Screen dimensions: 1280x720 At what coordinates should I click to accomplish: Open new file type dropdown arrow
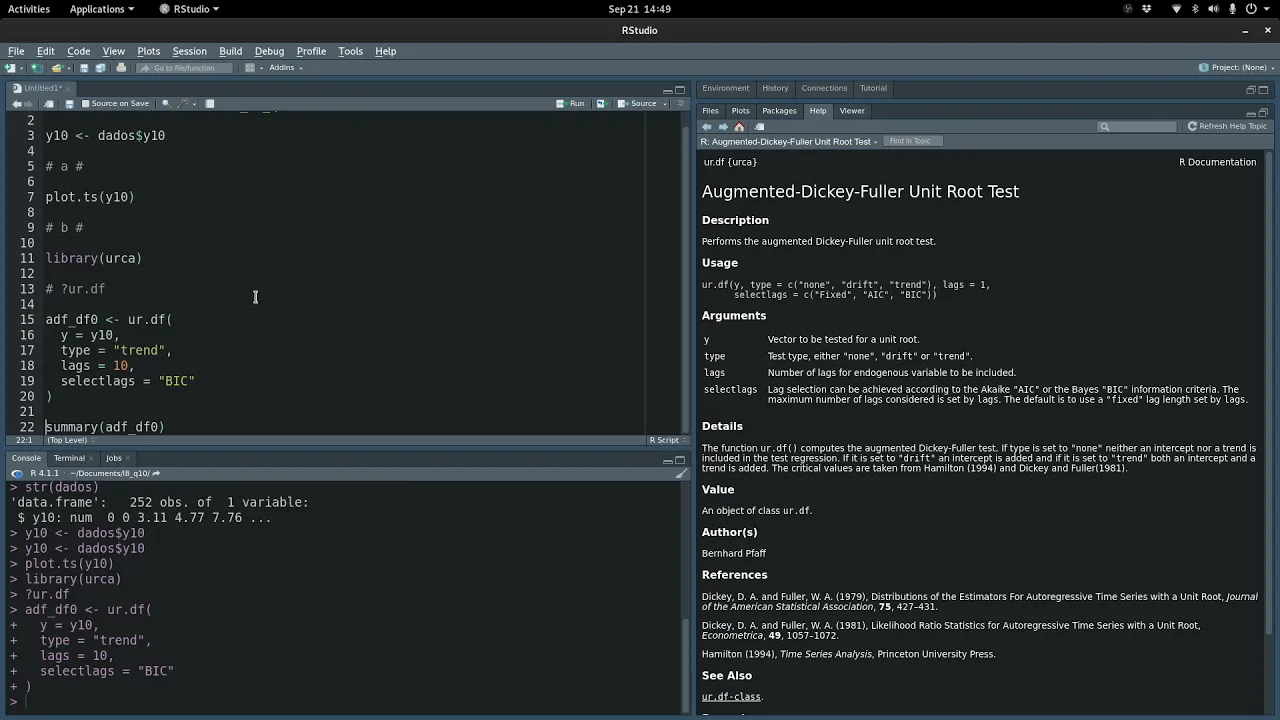click(21, 68)
